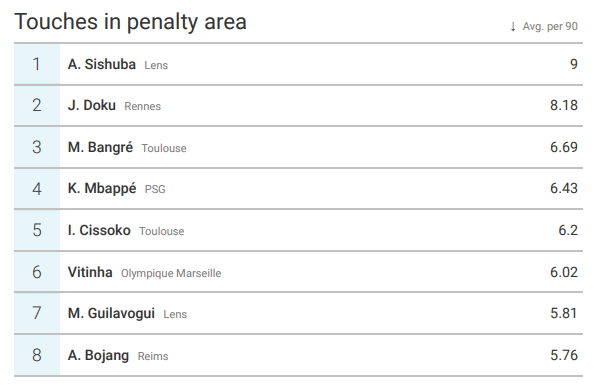
Task: Click the Touches in penalty area heading
Action: point(131,22)
